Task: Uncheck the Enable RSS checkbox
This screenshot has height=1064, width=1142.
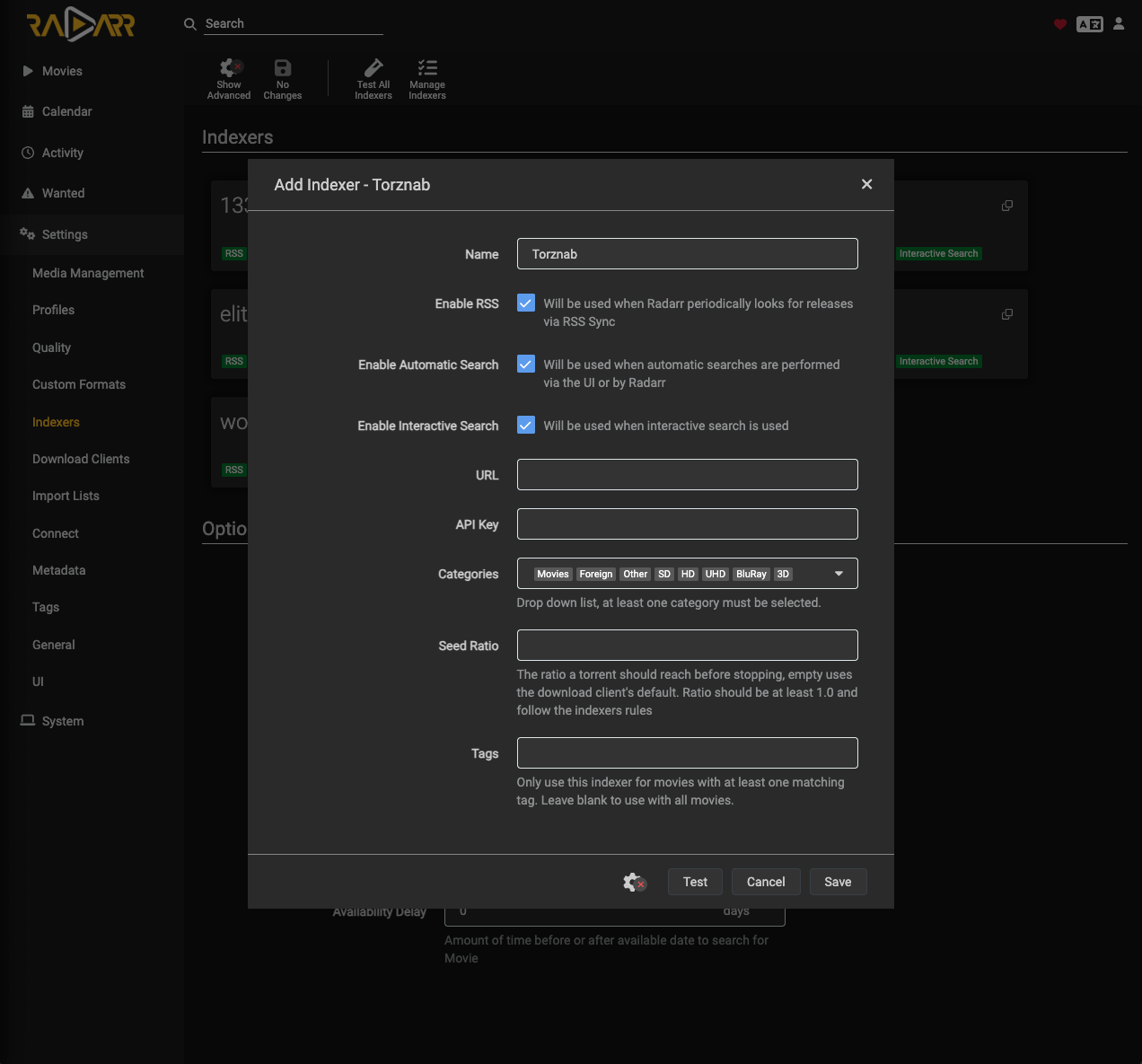Action: [x=526, y=303]
